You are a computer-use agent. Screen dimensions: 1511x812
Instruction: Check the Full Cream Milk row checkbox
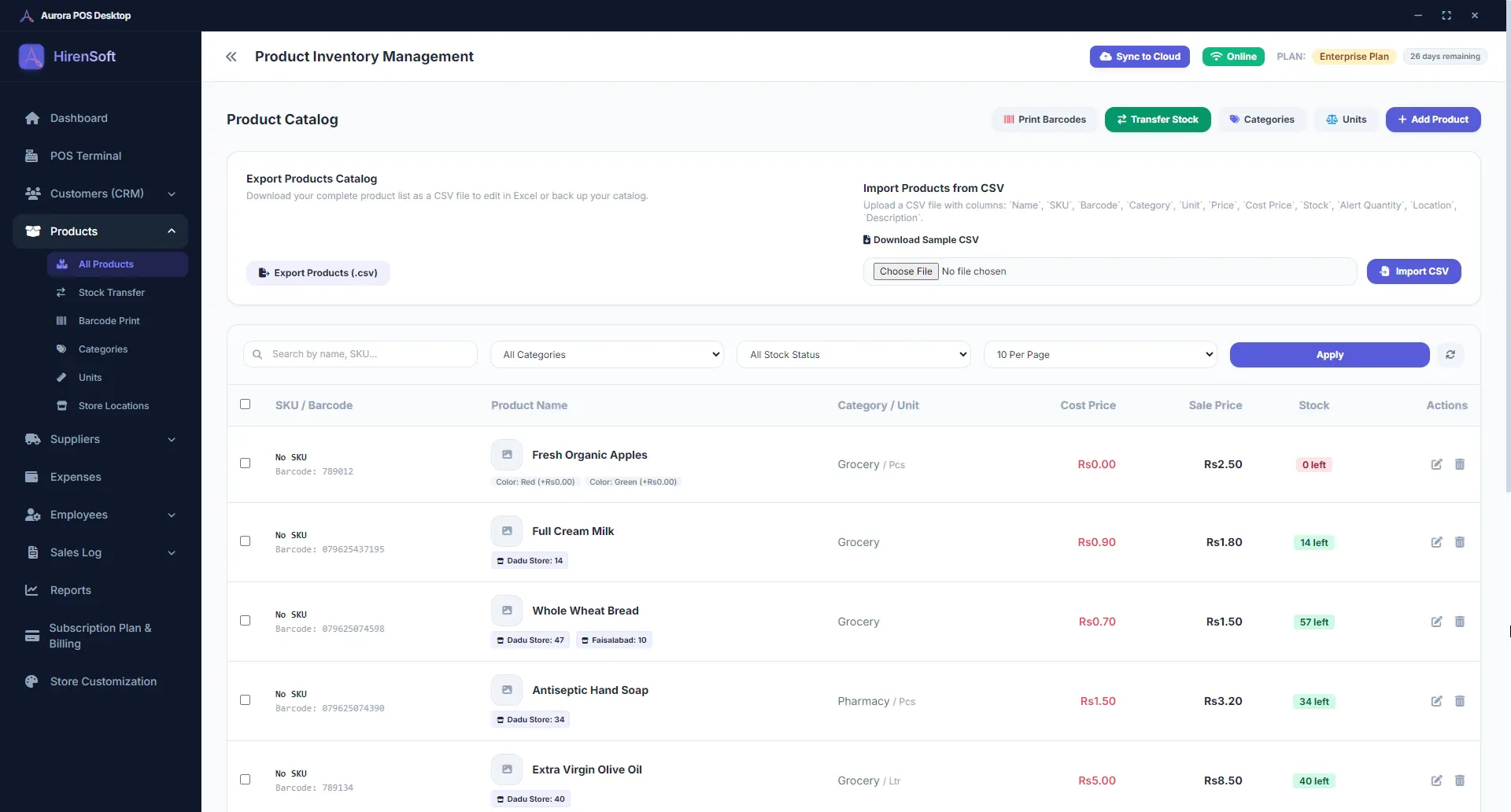(x=245, y=541)
